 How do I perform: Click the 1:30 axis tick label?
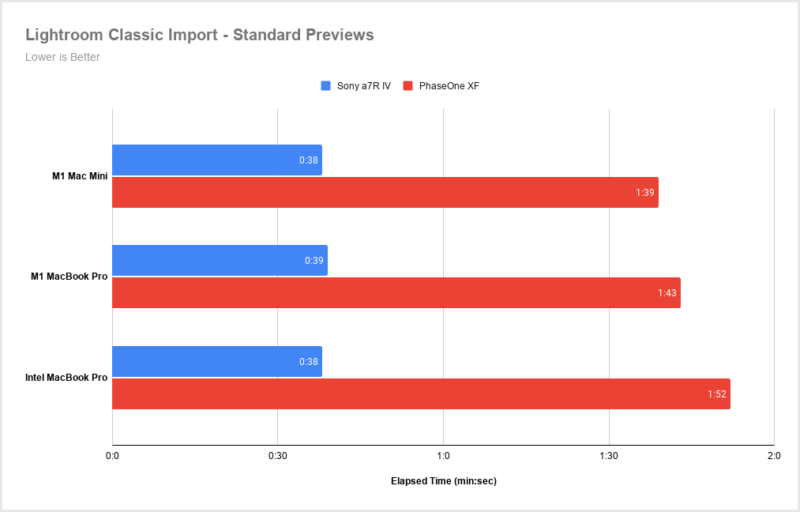tap(608, 457)
